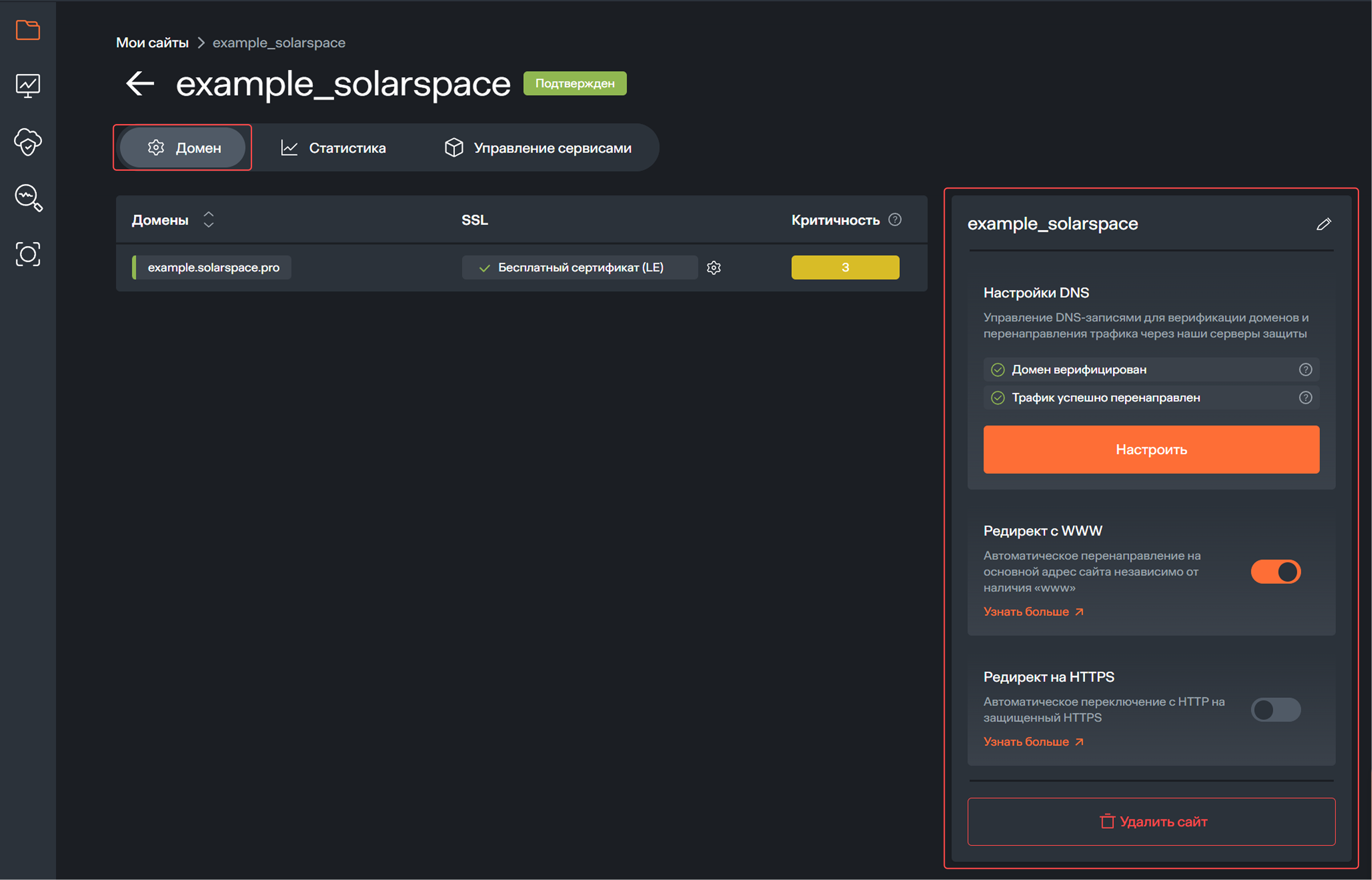
Task: Click the edit pencil next to example_solarspace
Action: pyautogui.click(x=1324, y=224)
